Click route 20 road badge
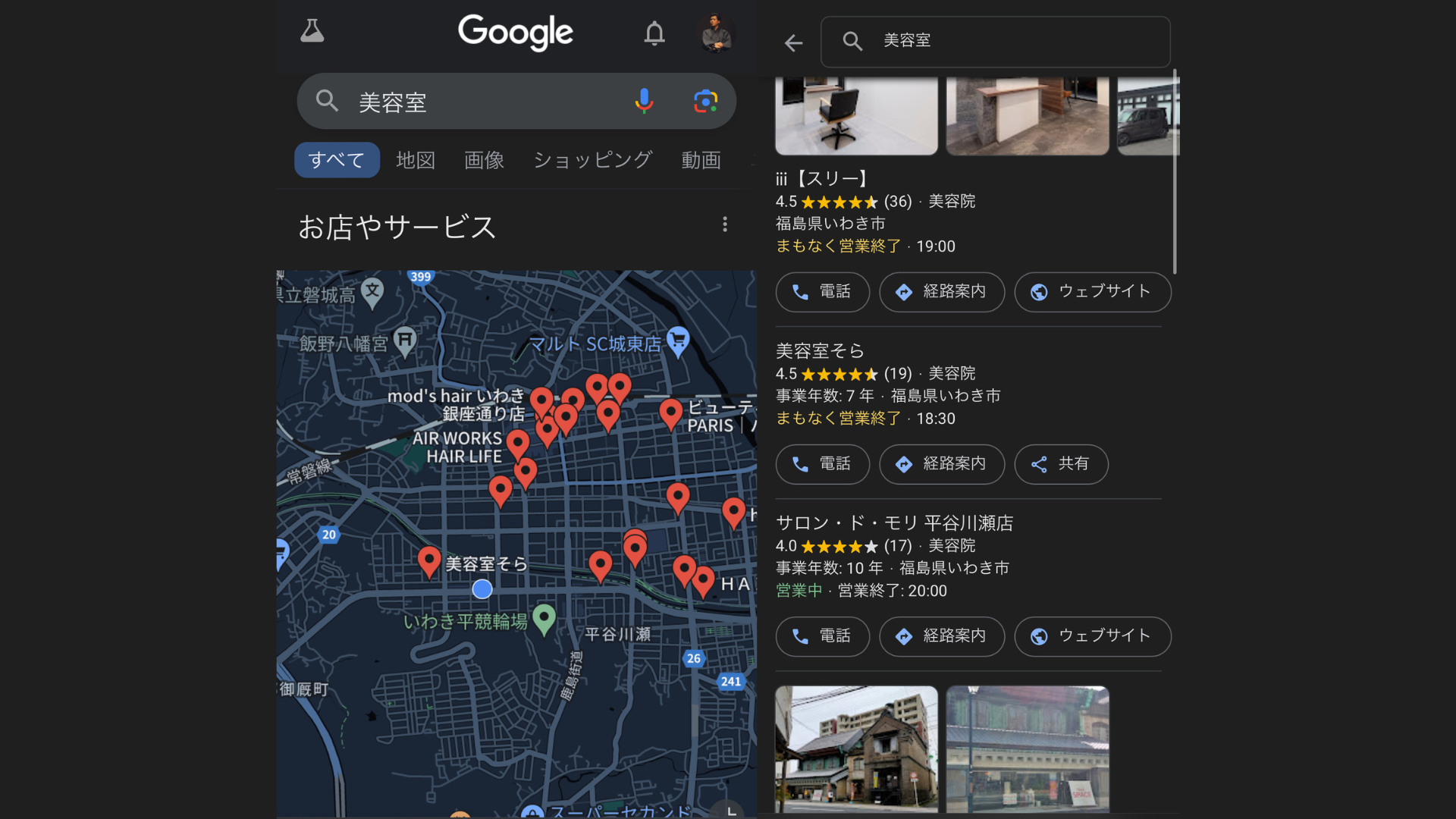The image size is (1456, 819). click(x=328, y=535)
